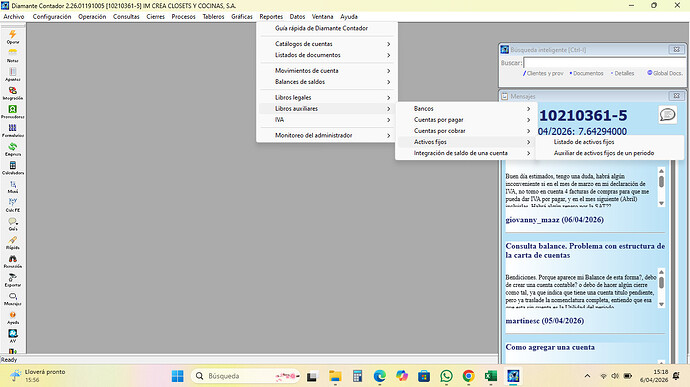
Task: Open the taskbar Calculator app
Action: (x=357, y=376)
